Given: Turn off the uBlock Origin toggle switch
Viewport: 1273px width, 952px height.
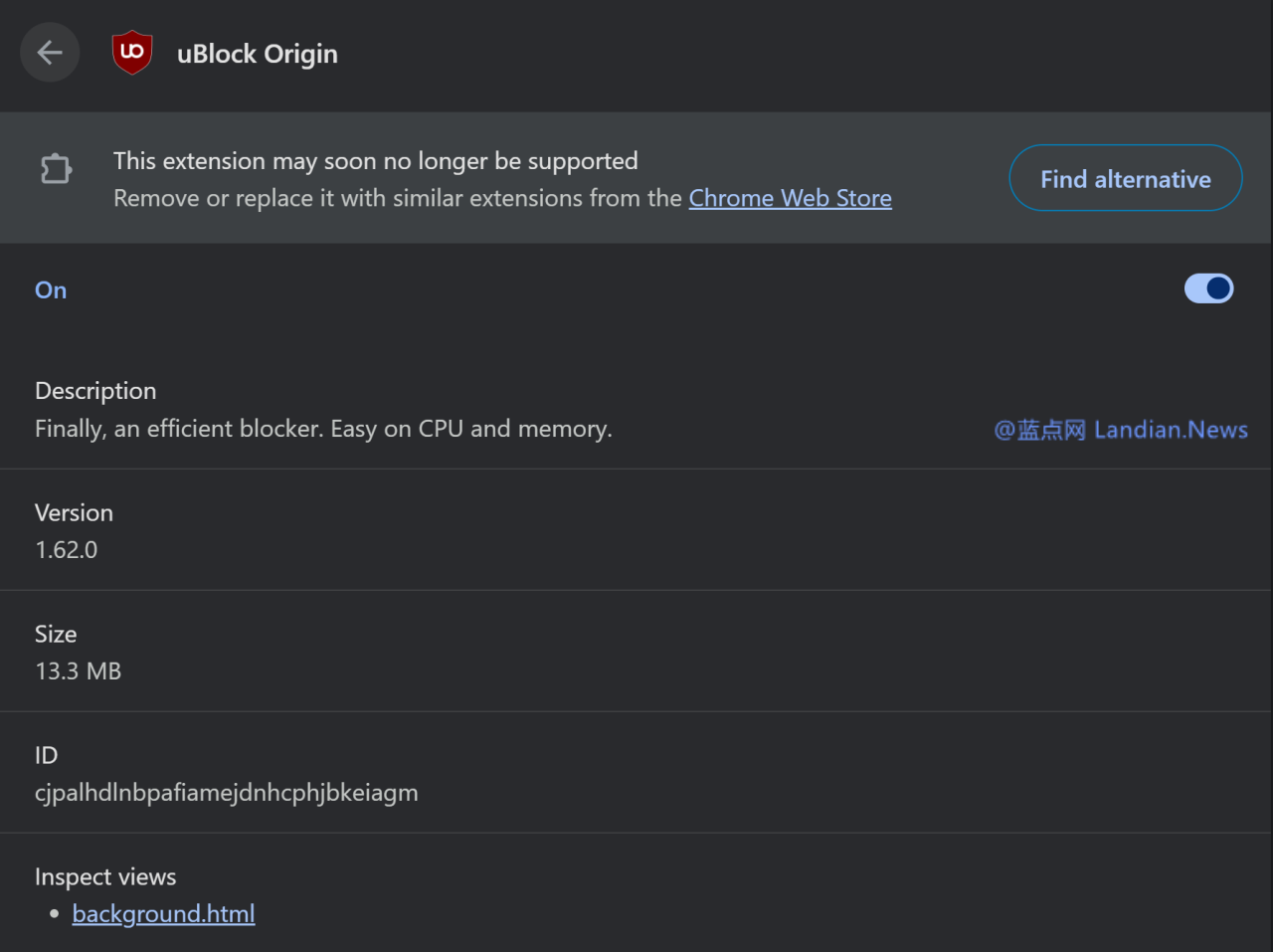Looking at the screenshot, I should tap(1208, 288).
